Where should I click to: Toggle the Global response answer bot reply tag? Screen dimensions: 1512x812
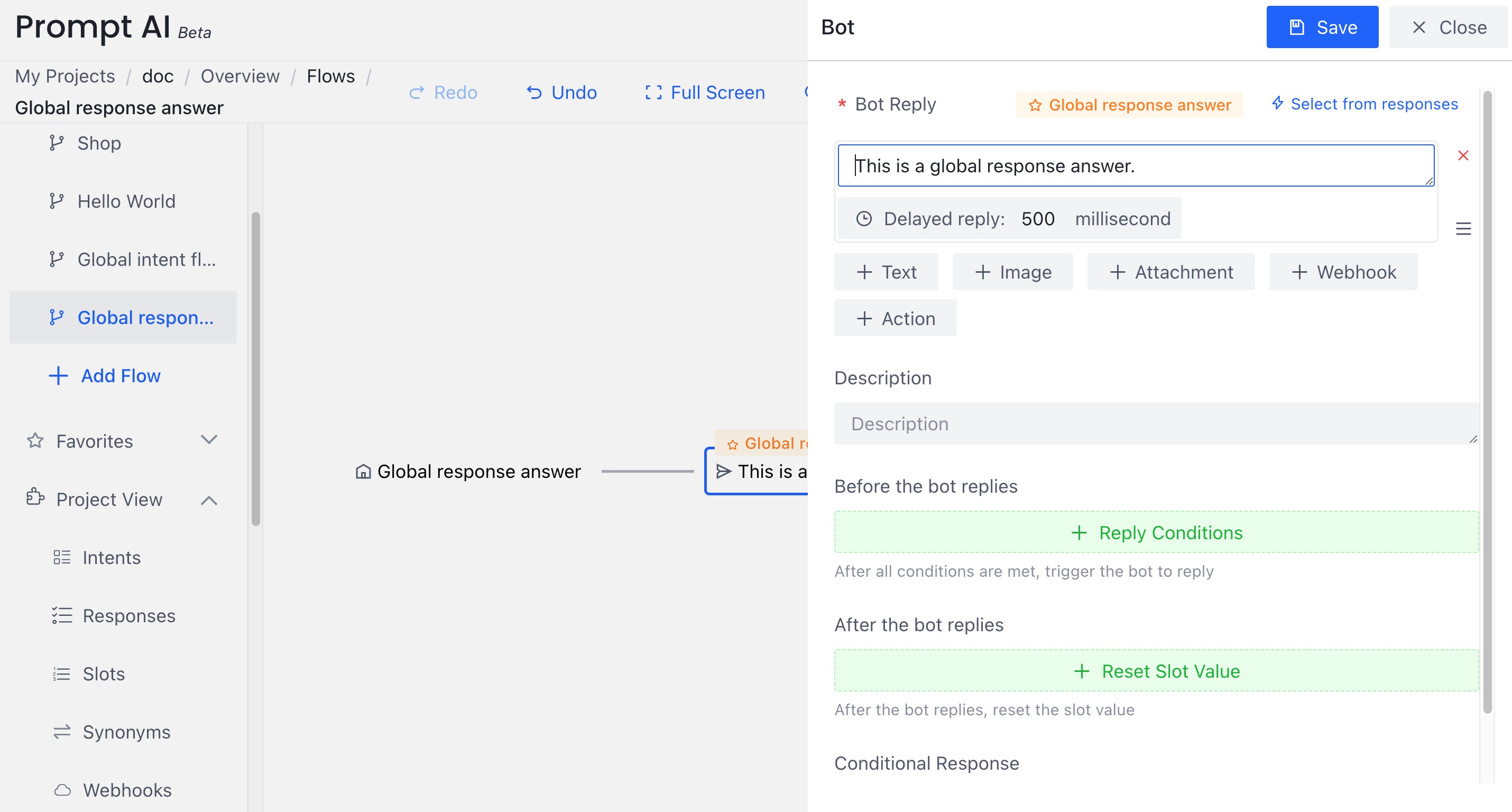click(x=1129, y=104)
